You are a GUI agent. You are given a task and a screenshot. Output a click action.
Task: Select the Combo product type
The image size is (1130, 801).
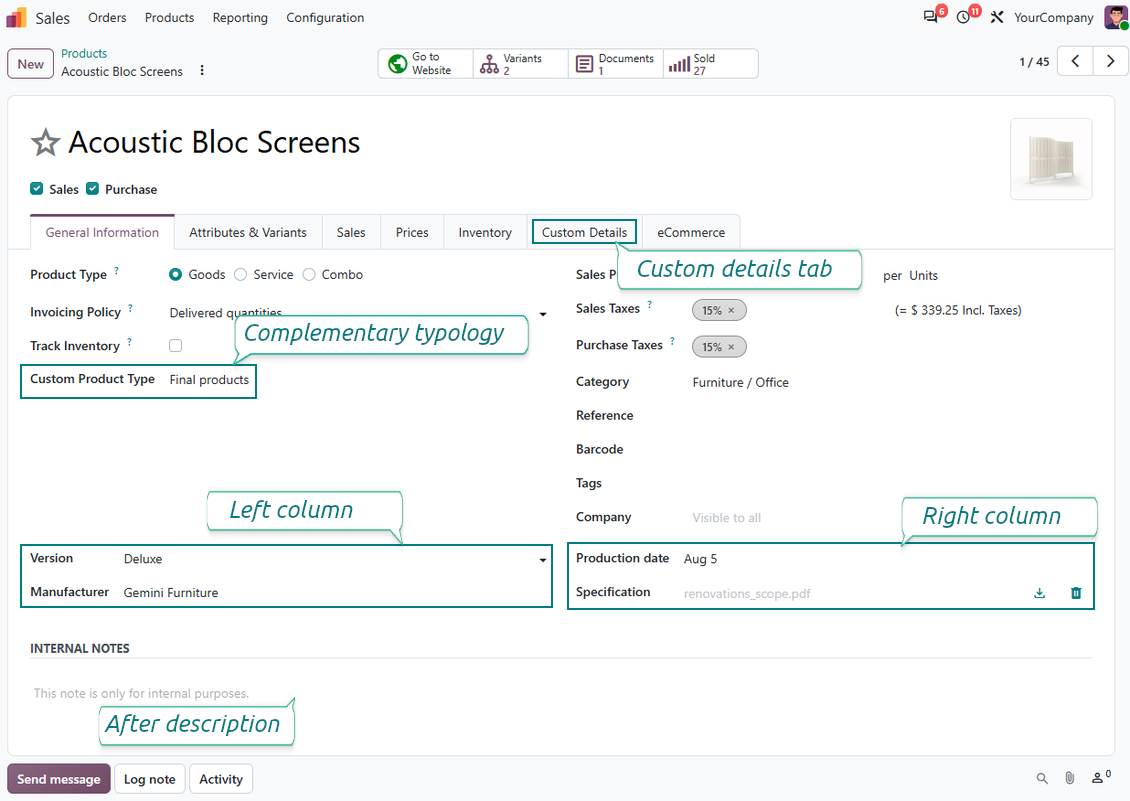[x=309, y=275]
